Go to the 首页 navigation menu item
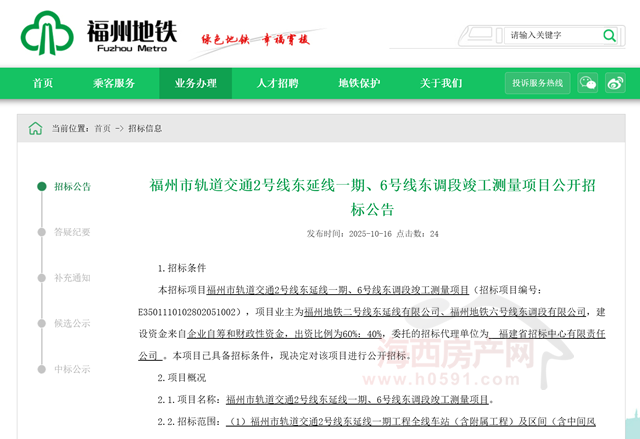 [43, 83]
